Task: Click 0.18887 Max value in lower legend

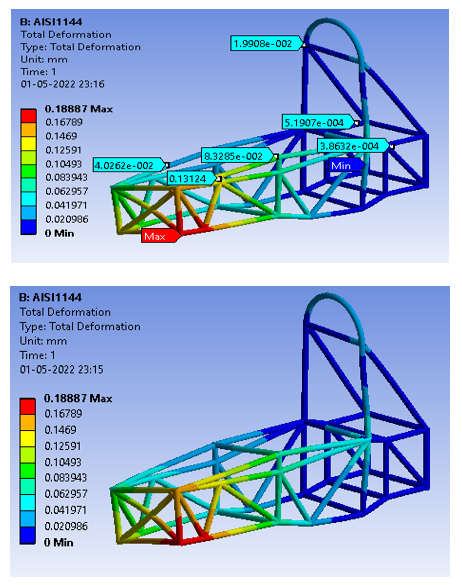Action: coord(78,398)
